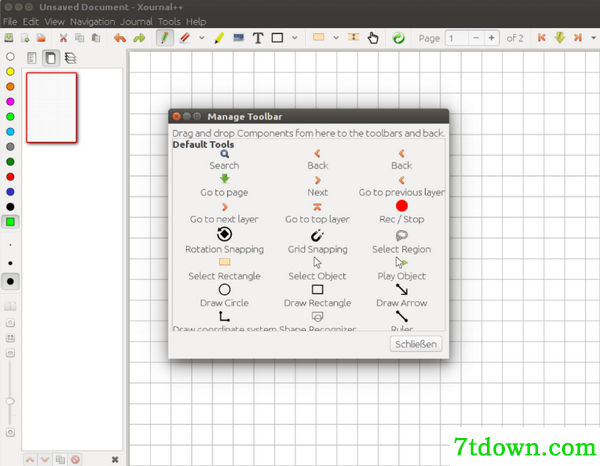
Task: Select the medium line width dot
Action: point(10,263)
